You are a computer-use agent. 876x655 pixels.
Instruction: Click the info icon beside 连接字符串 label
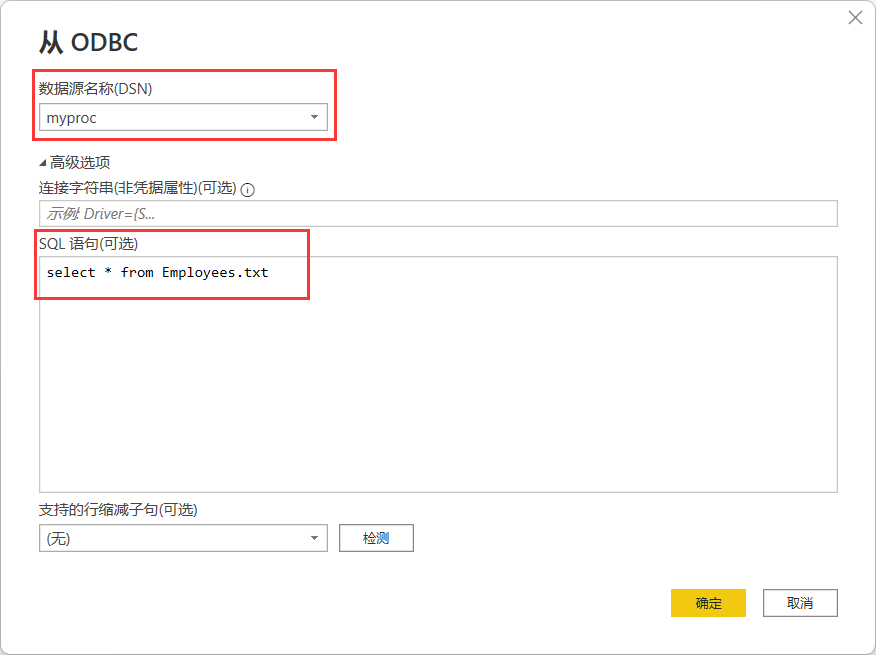point(248,189)
